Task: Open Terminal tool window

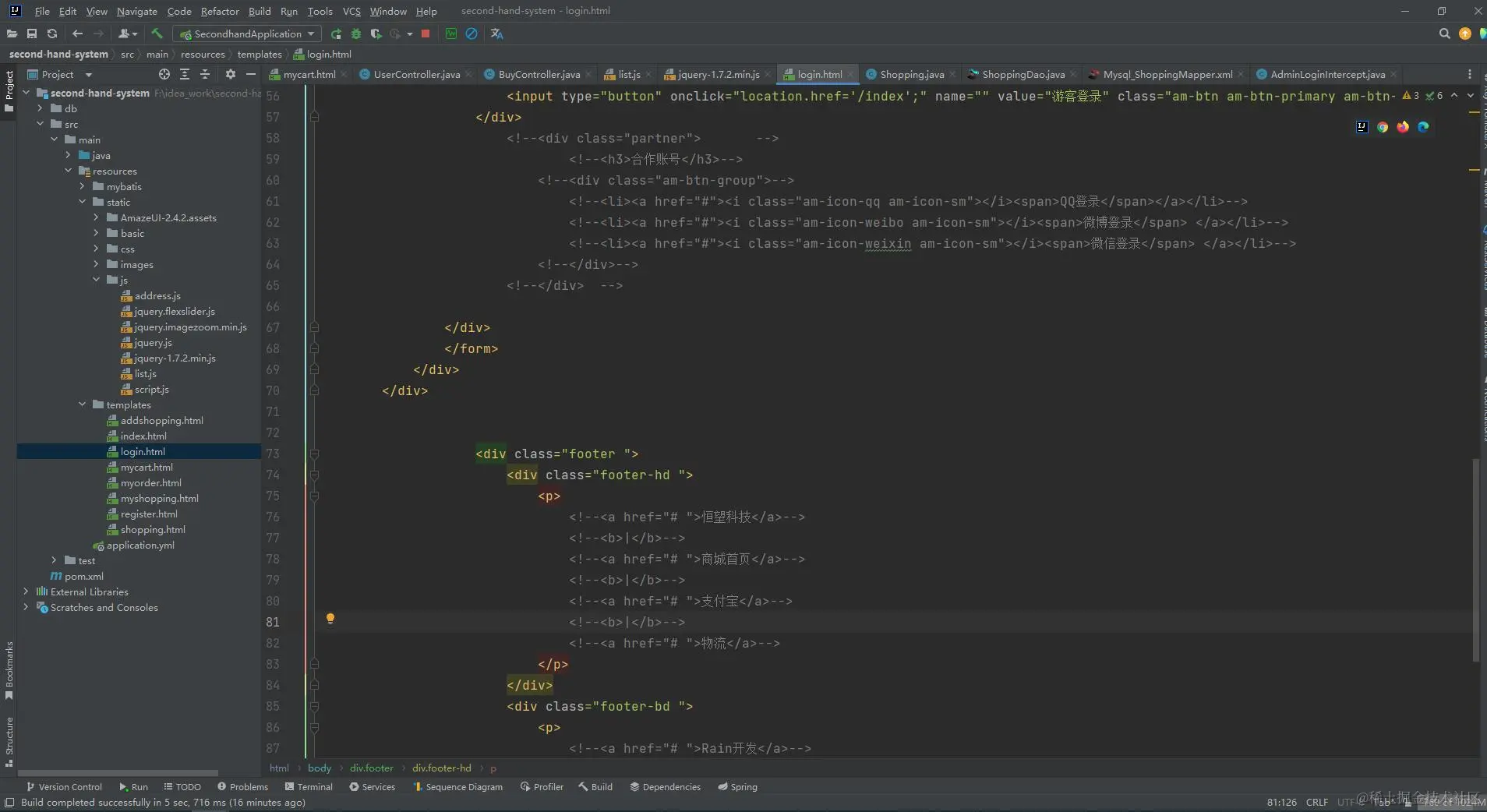Action: click(x=309, y=787)
